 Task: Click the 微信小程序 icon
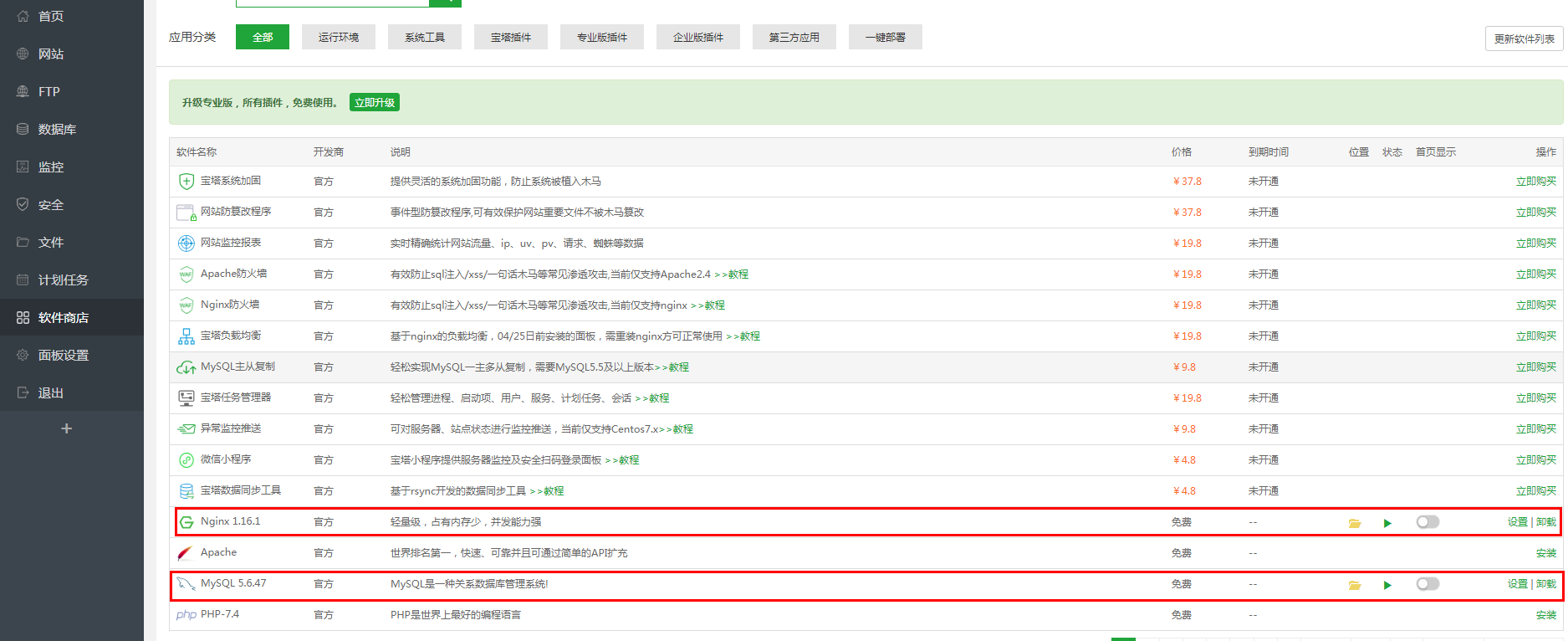click(186, 459)
